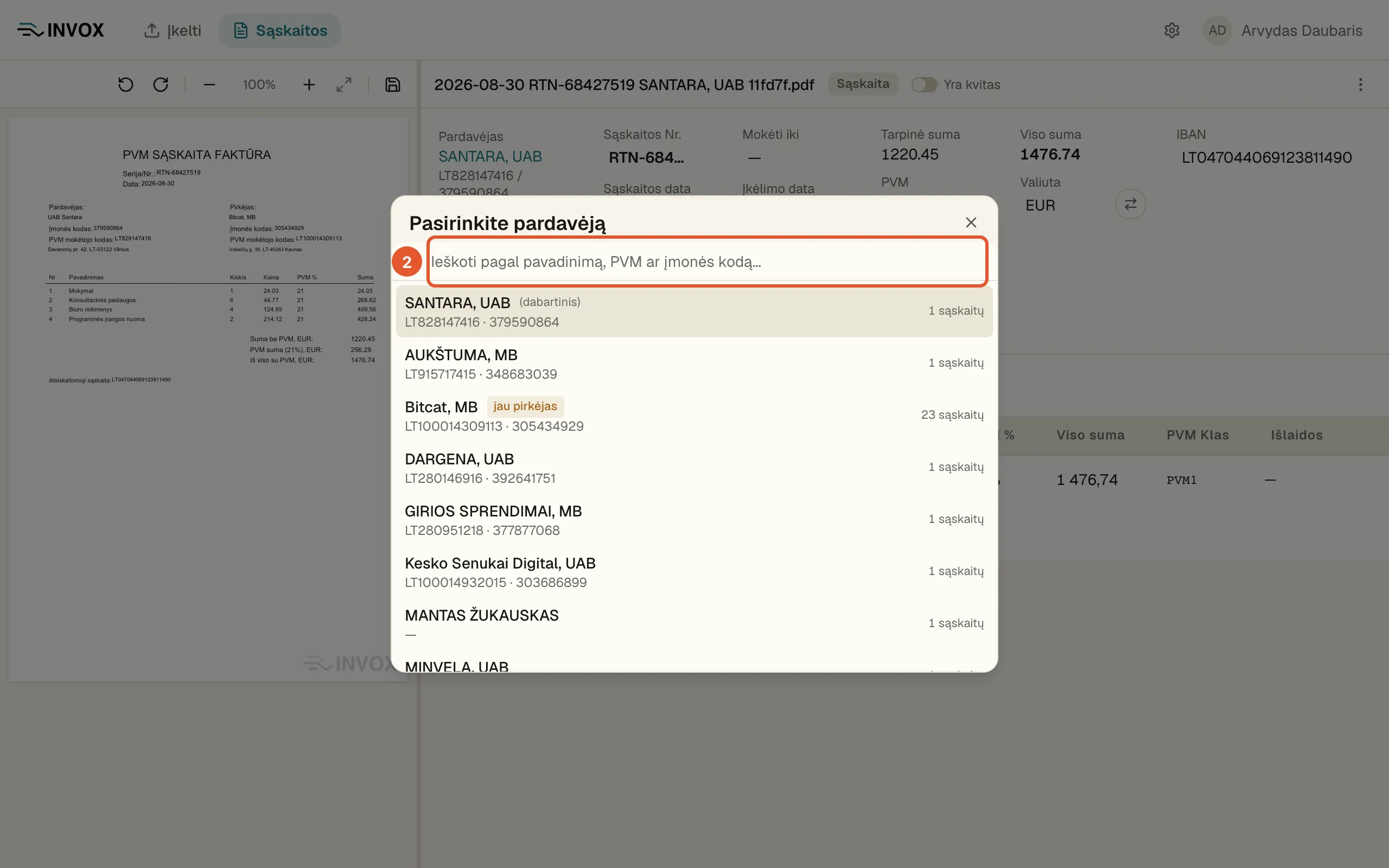1389x868 pixels.
Task: Switch to the Sąskaitos tab
Action: [x=280, y=30]
